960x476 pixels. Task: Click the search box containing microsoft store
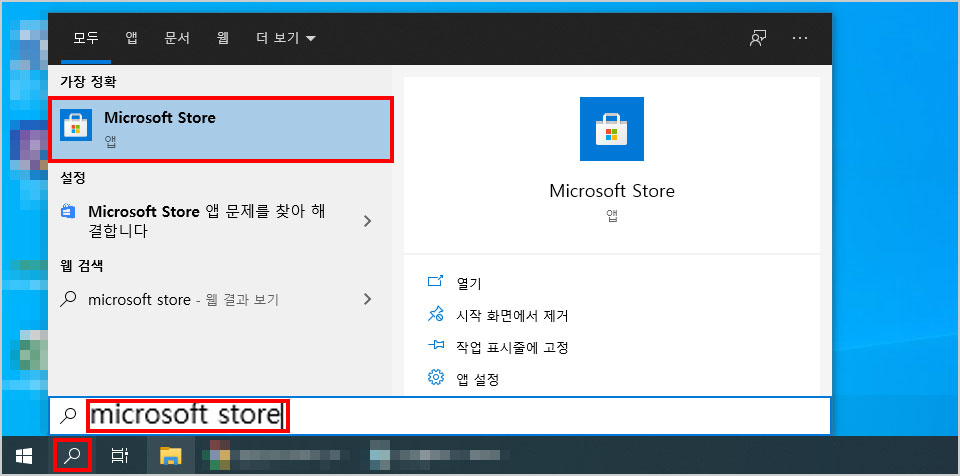click(x=440, y=415)
